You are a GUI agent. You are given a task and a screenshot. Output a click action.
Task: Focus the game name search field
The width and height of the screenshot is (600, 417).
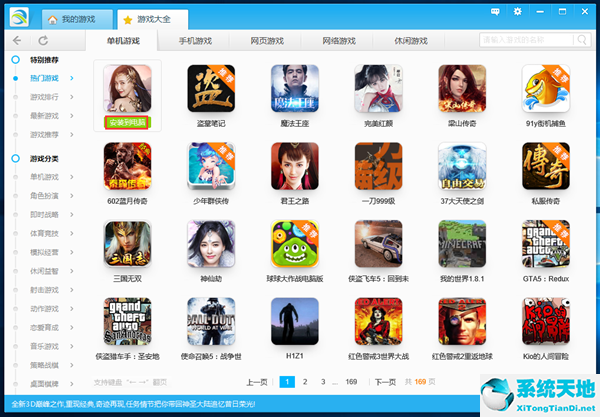click(527, 40)
